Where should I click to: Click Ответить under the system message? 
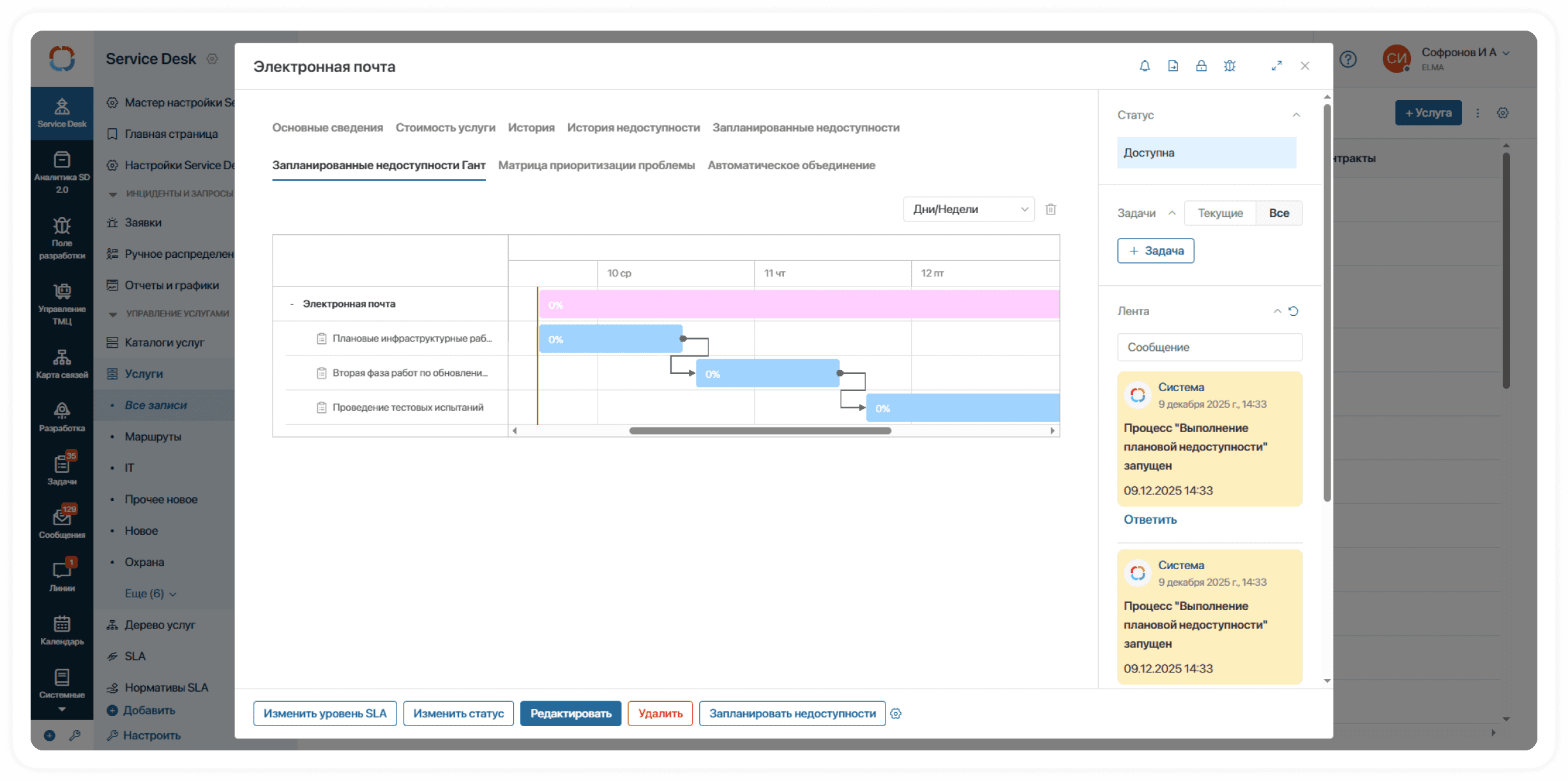tap(1150, 519)
